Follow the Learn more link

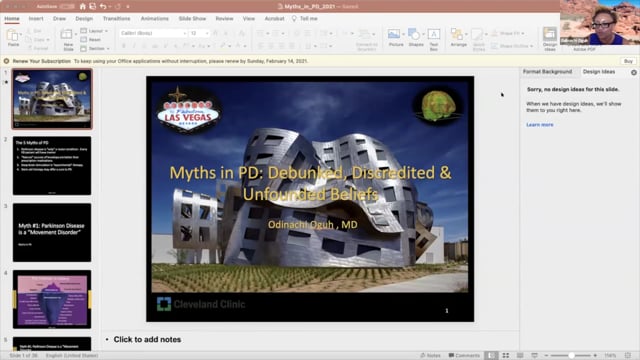(540, 125)
